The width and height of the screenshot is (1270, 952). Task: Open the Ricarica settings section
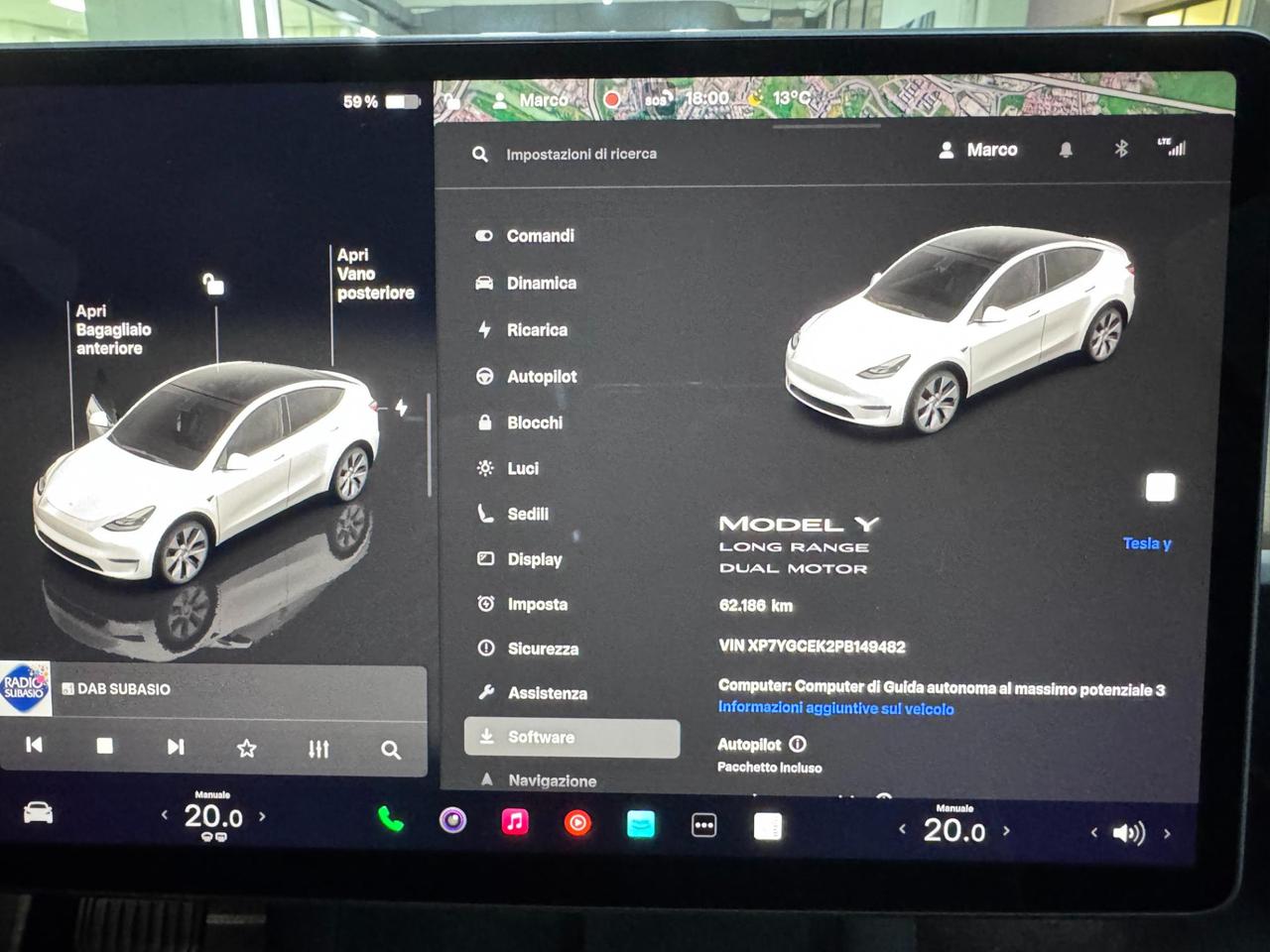[536, 329]
